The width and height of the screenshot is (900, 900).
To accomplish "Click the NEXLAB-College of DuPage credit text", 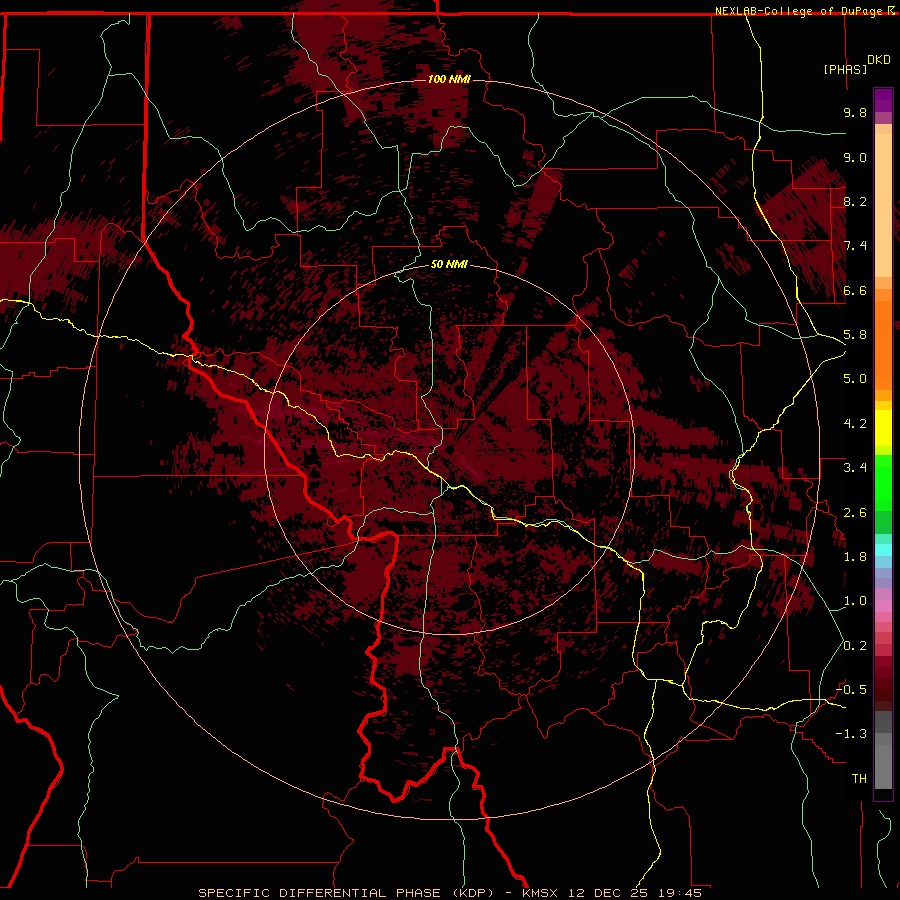I will (x=799, y=11).
